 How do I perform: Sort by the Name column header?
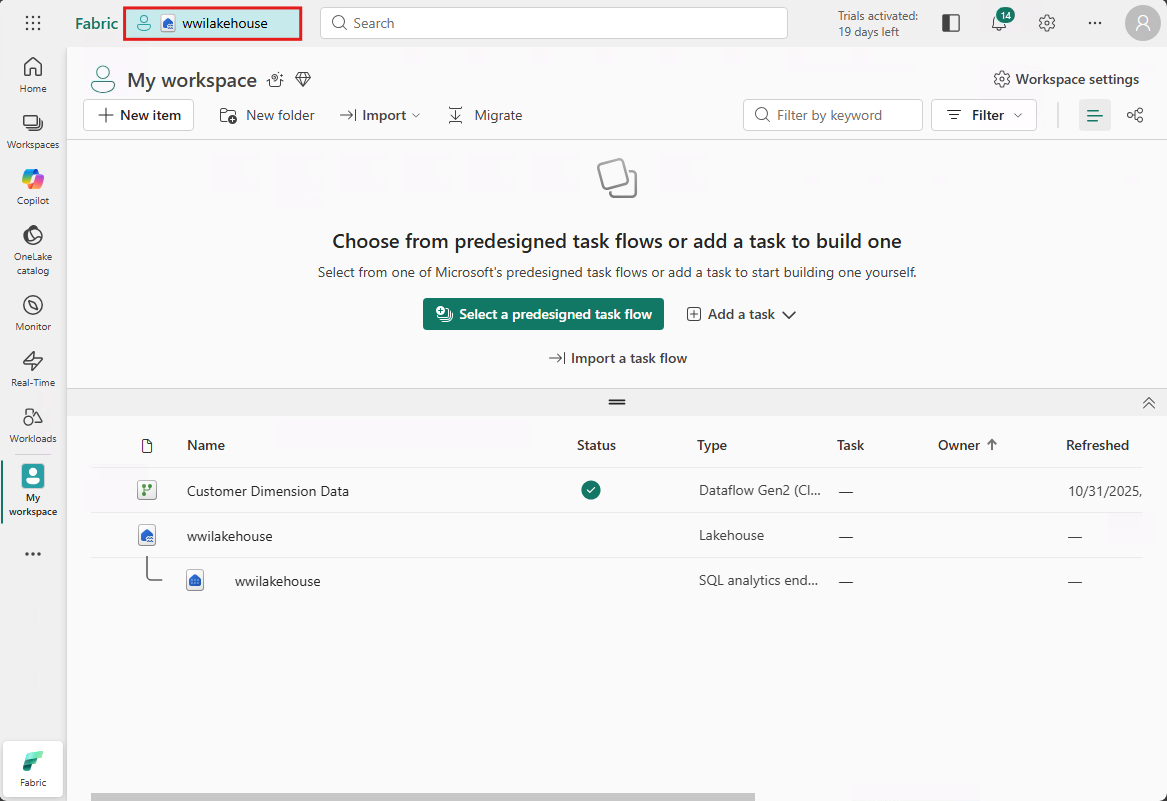206,445
